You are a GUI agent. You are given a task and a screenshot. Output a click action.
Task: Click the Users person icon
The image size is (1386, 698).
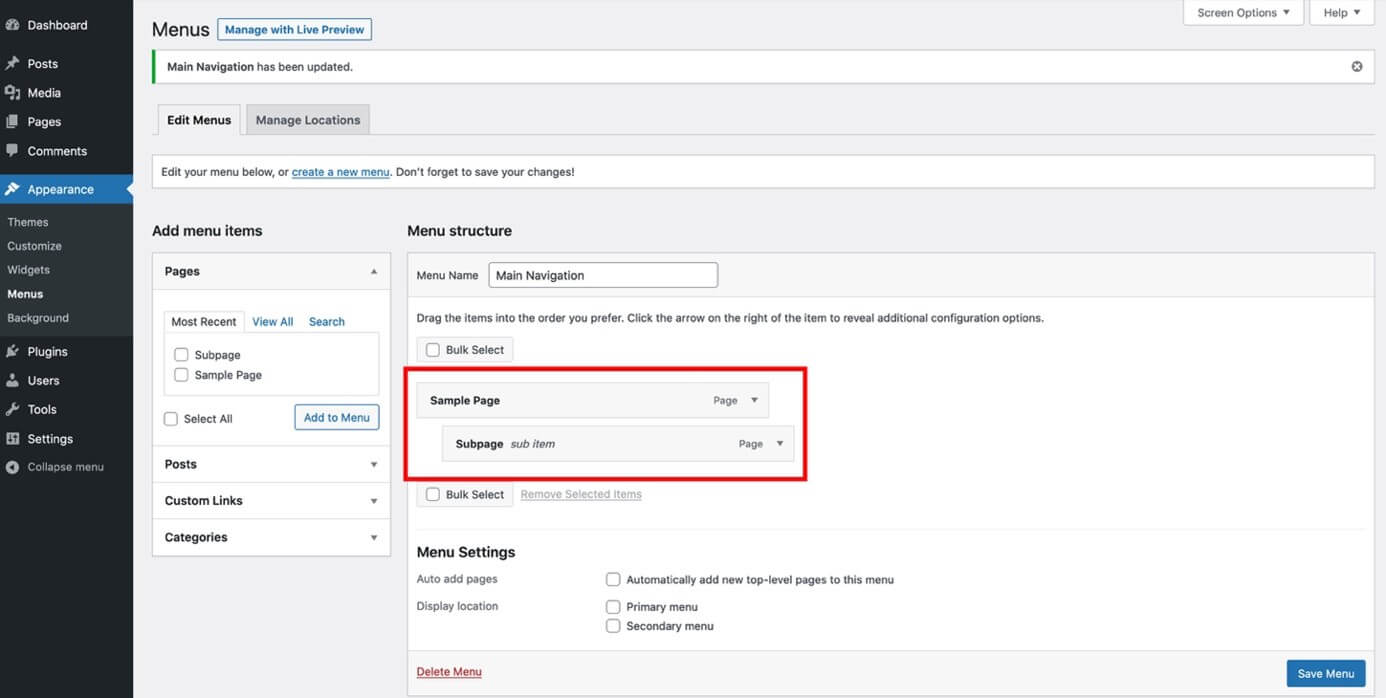click(13, 381)
